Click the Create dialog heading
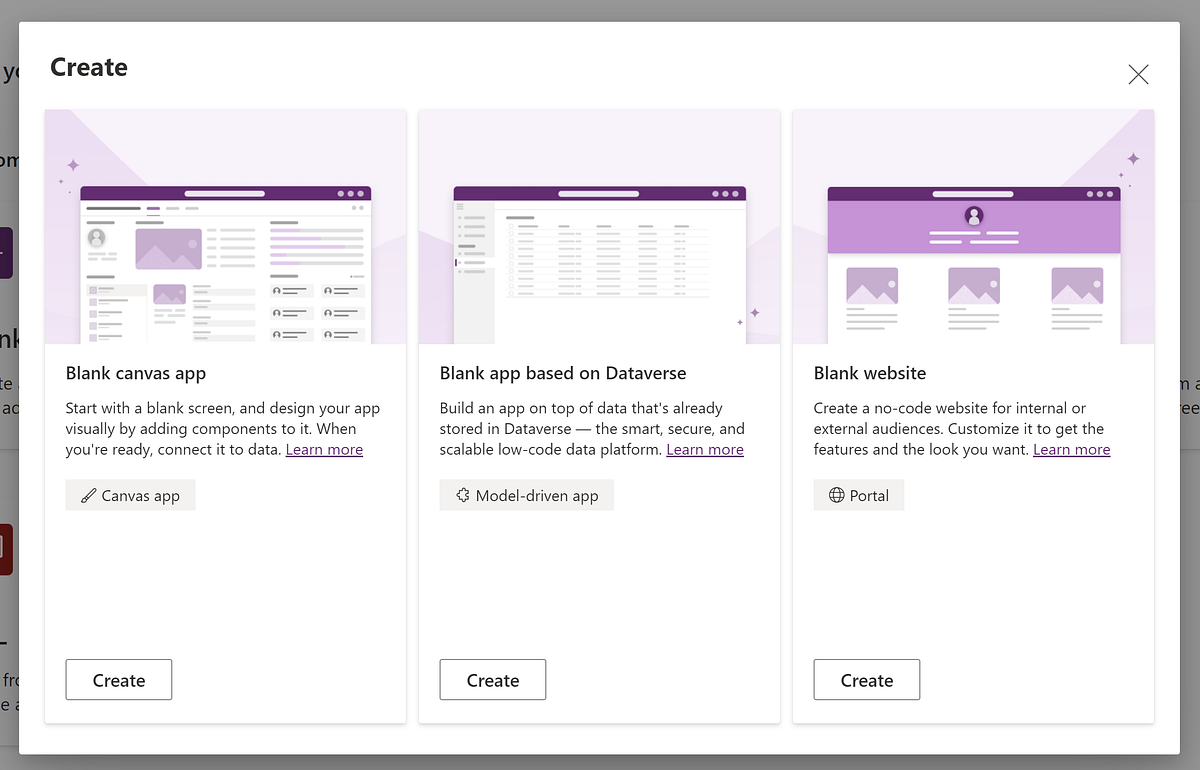This screenshot has height=770, width=1200. [x=88, y=67]
